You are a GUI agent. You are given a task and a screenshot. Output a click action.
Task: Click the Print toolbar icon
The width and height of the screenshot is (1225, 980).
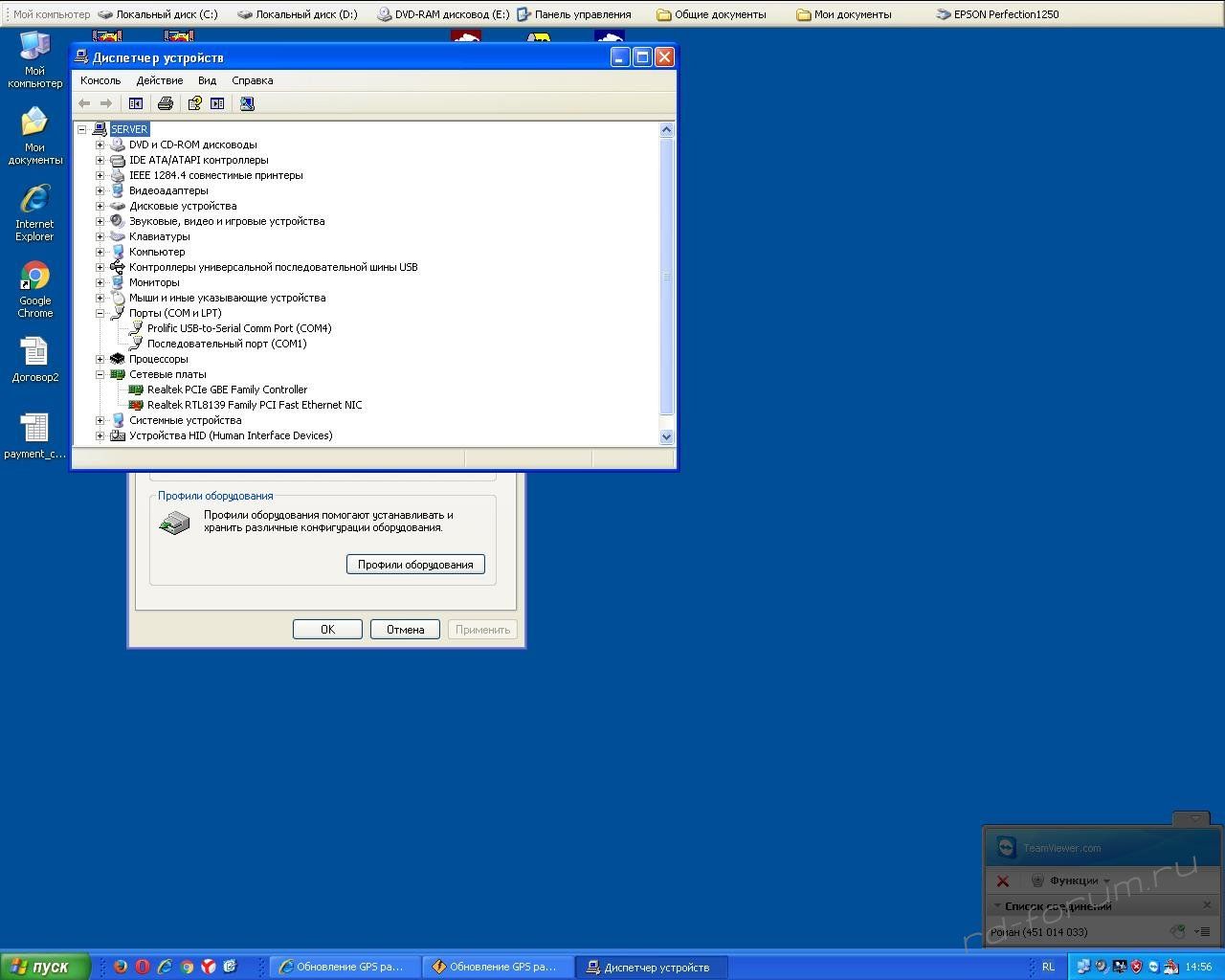click(166, 103)
